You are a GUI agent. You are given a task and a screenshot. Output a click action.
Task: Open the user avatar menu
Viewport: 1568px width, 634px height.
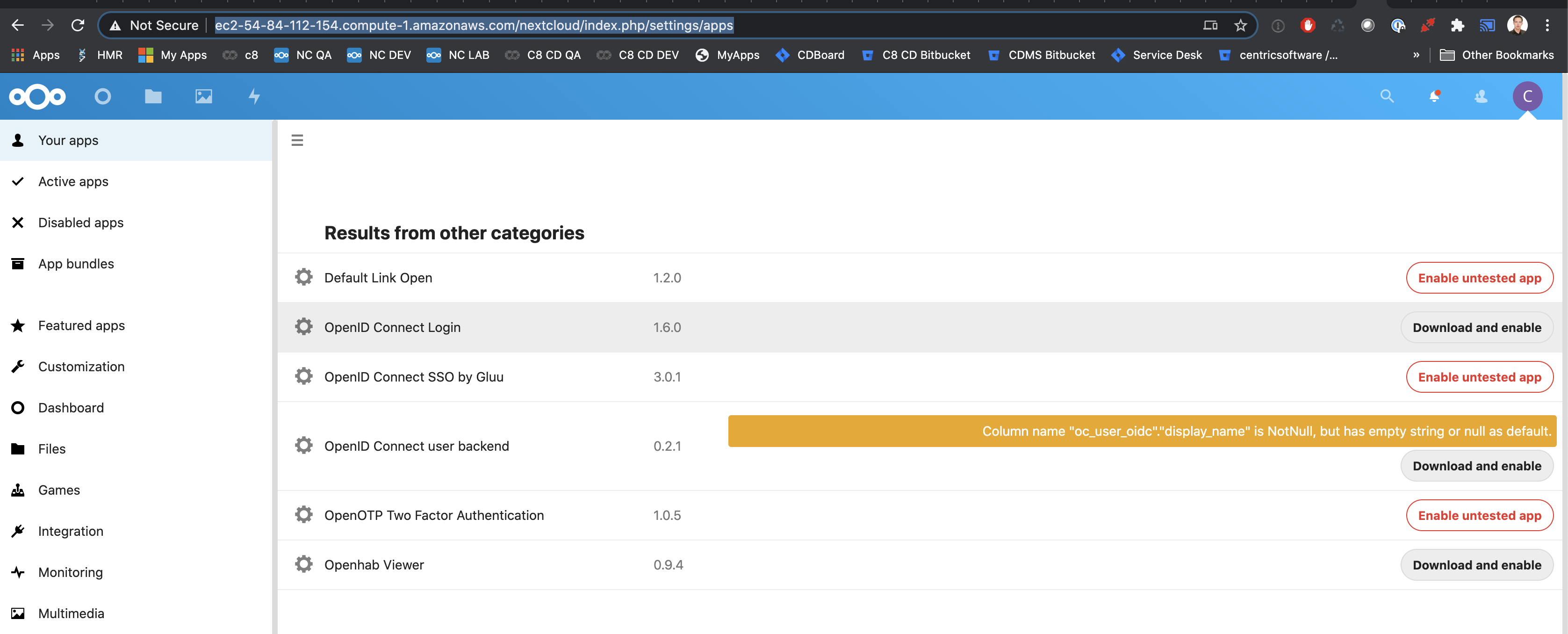click(x=1528, y=96)
